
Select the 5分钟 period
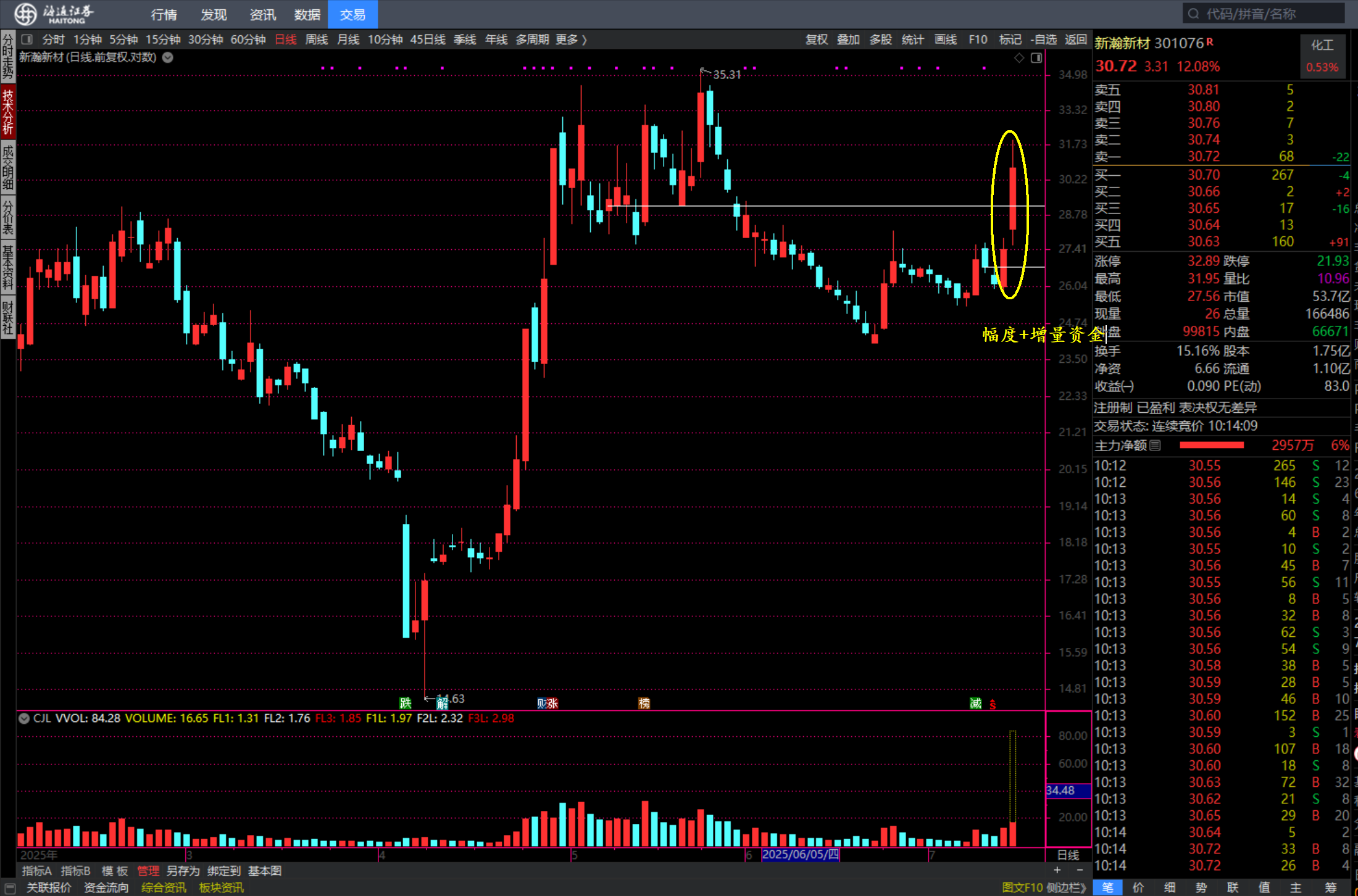pos(123,39)
